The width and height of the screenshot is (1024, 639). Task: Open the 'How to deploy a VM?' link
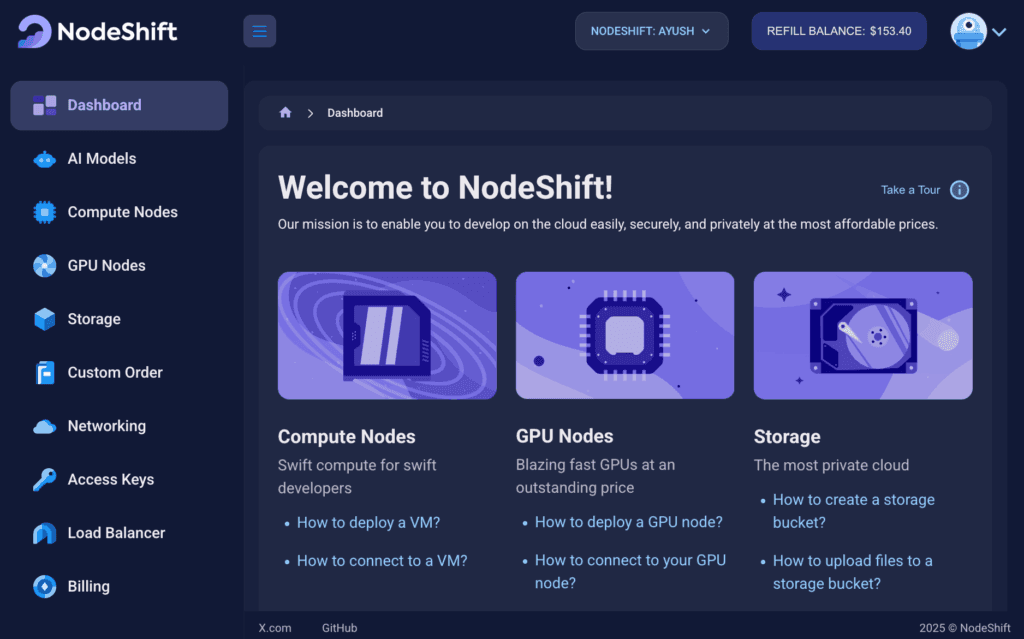368,523
